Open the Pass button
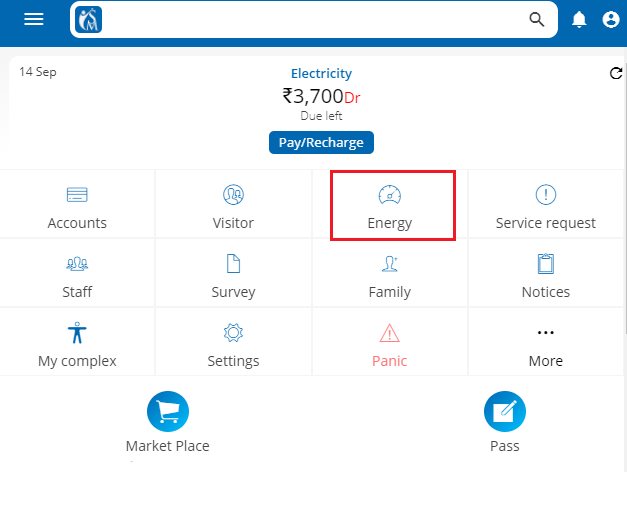 [505, 411]
